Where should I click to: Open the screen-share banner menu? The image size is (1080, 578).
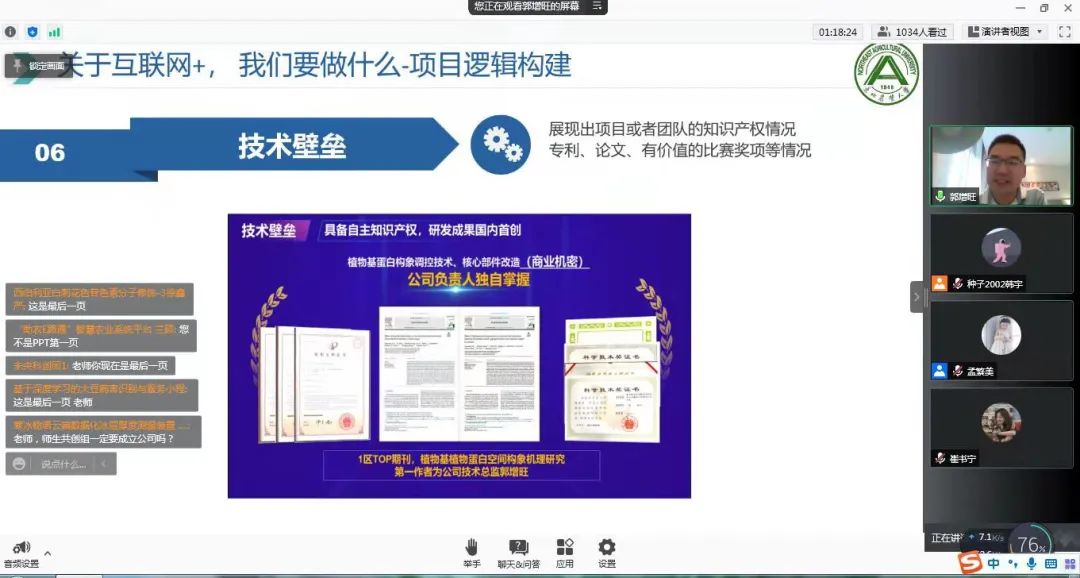click(597, 6)
